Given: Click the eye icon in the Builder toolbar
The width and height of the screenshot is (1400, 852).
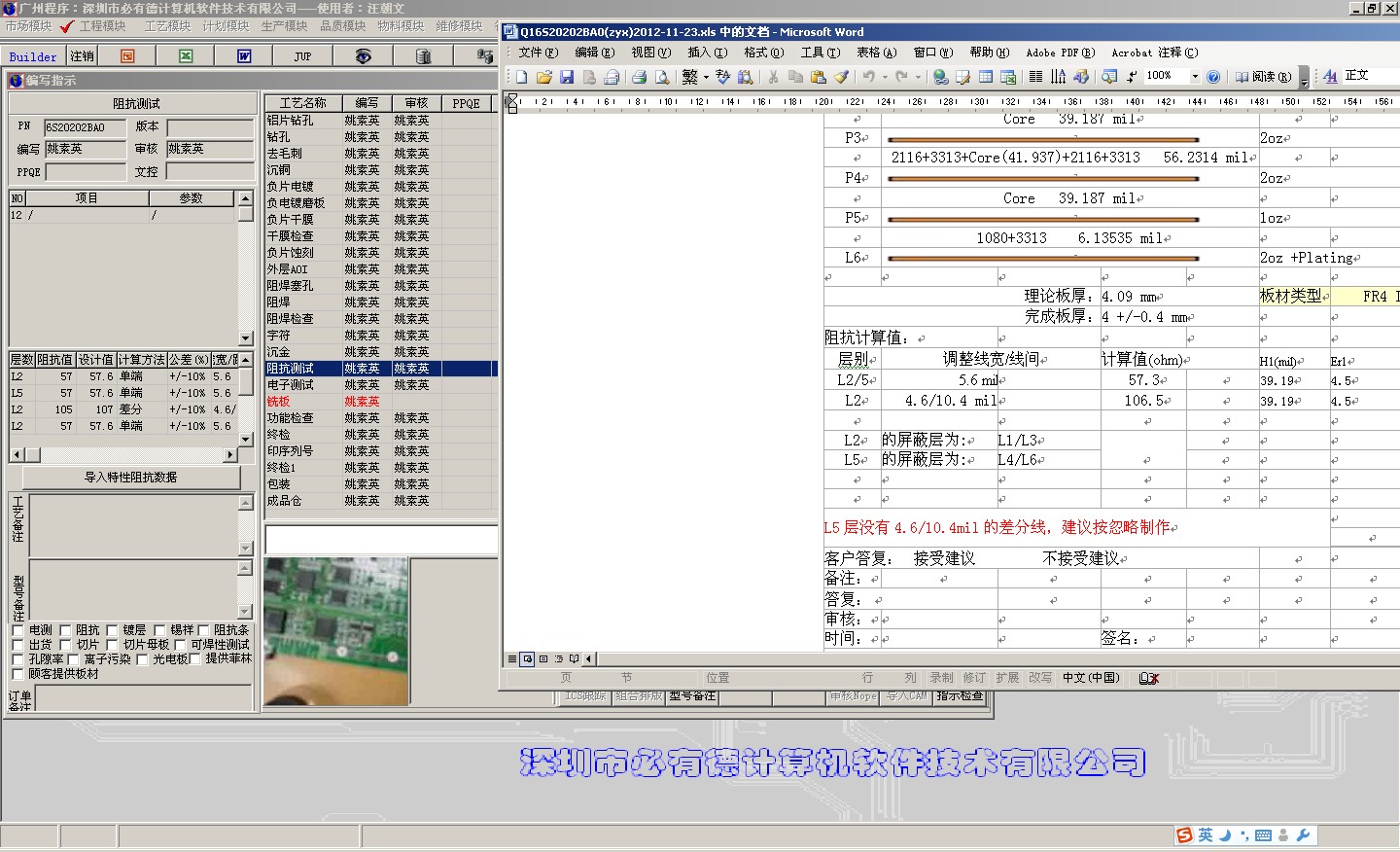Looking at the screenshot, I should point(363,56).
